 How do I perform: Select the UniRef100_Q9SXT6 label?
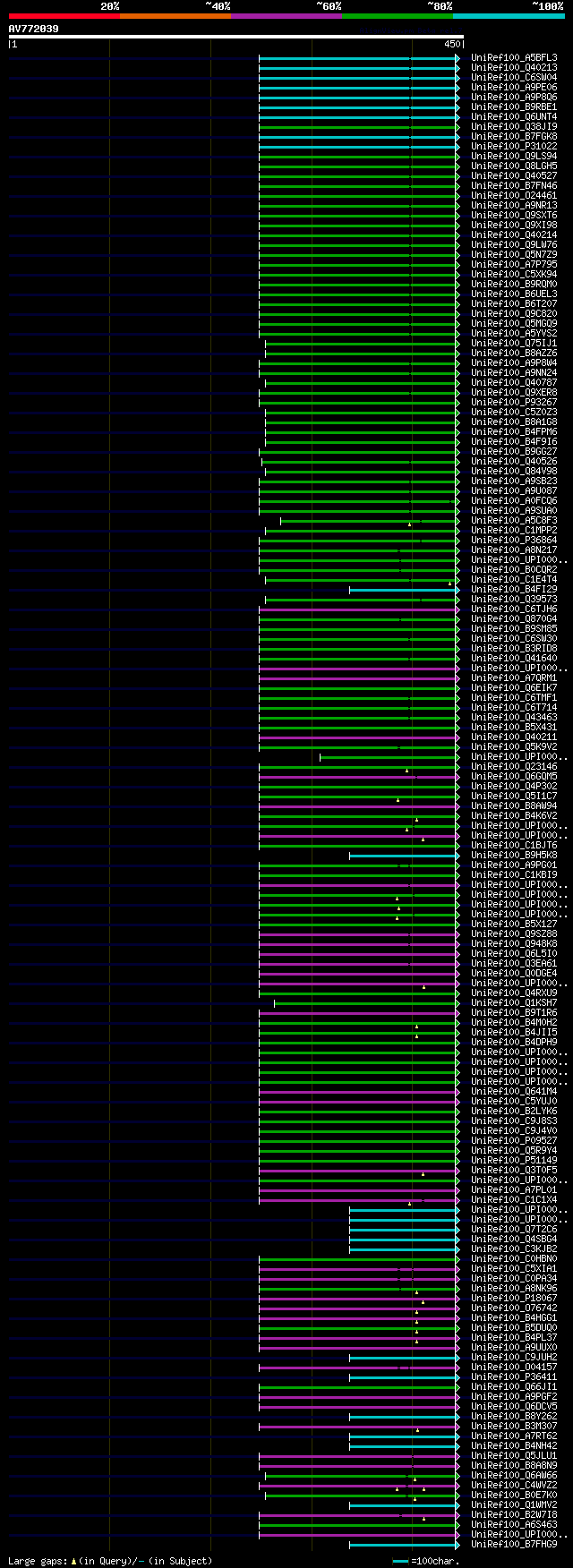coord(514,216)
